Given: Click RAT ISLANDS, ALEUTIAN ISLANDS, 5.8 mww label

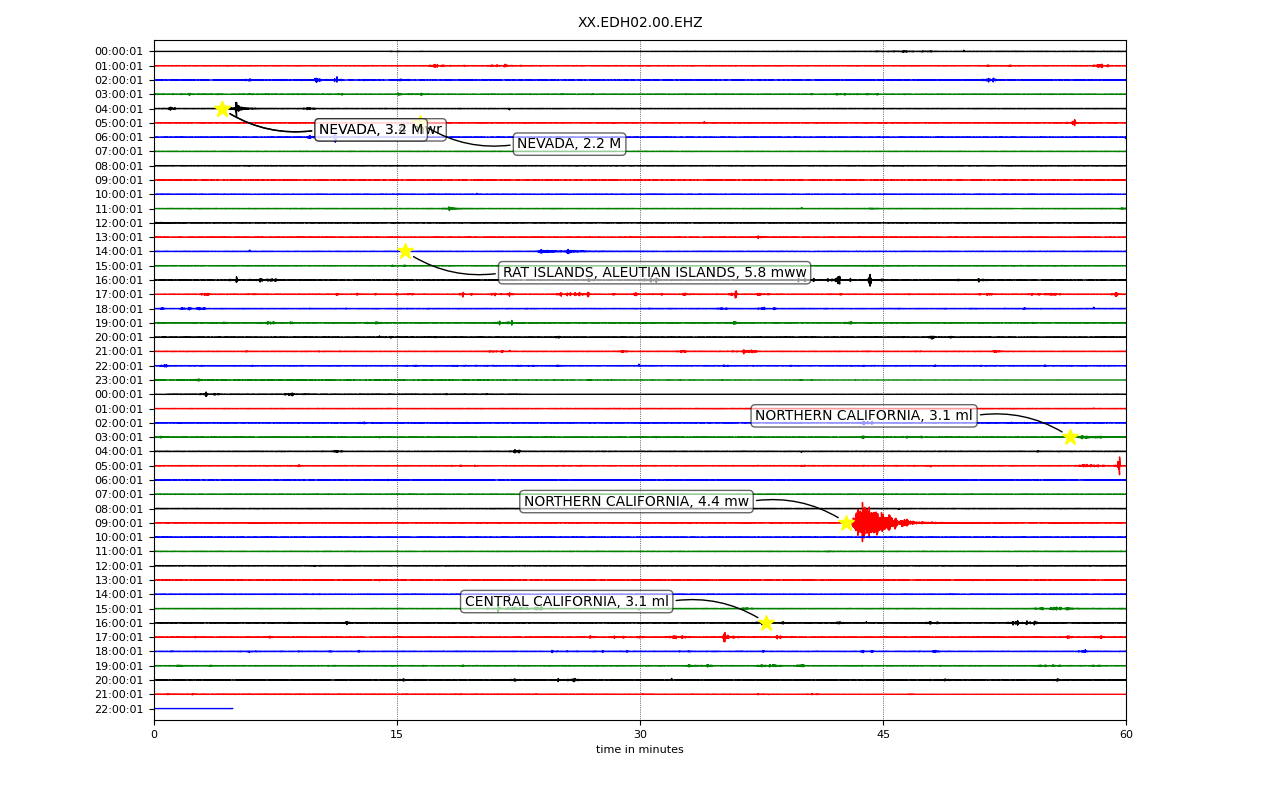Looking at the screenshot, I should [654, 273].
